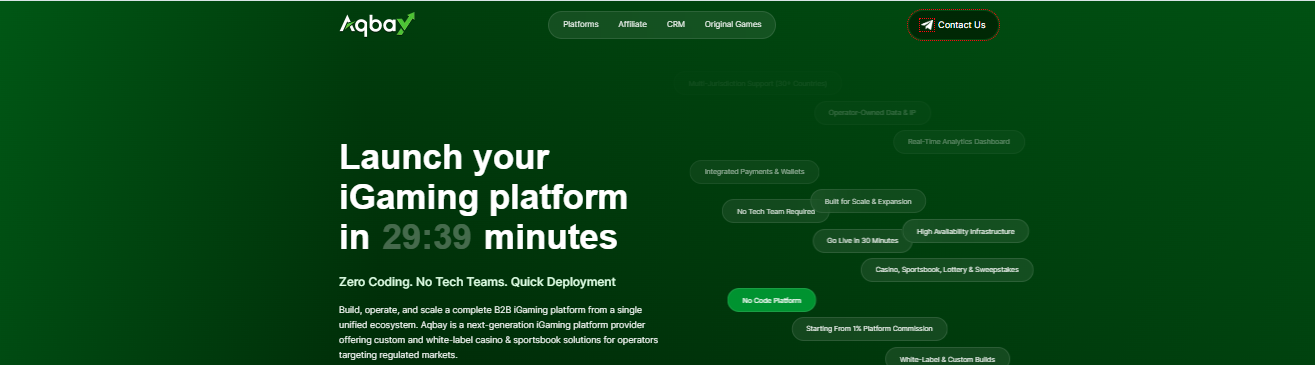
Task: Open the Affiliate menu item
Action: coord(632,24)
